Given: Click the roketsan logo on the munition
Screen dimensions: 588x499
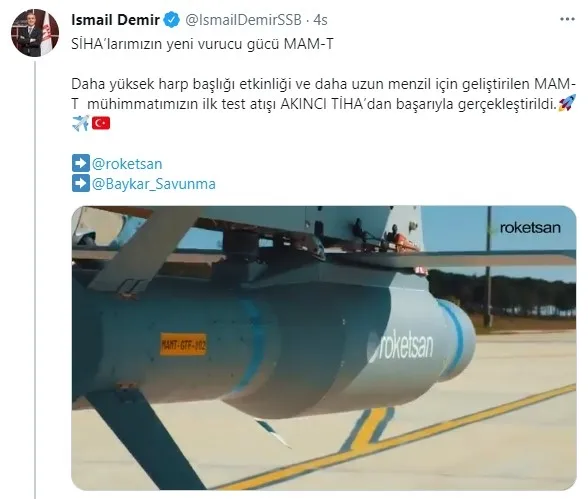Looking at the screenshot, I should click(400, 349).
